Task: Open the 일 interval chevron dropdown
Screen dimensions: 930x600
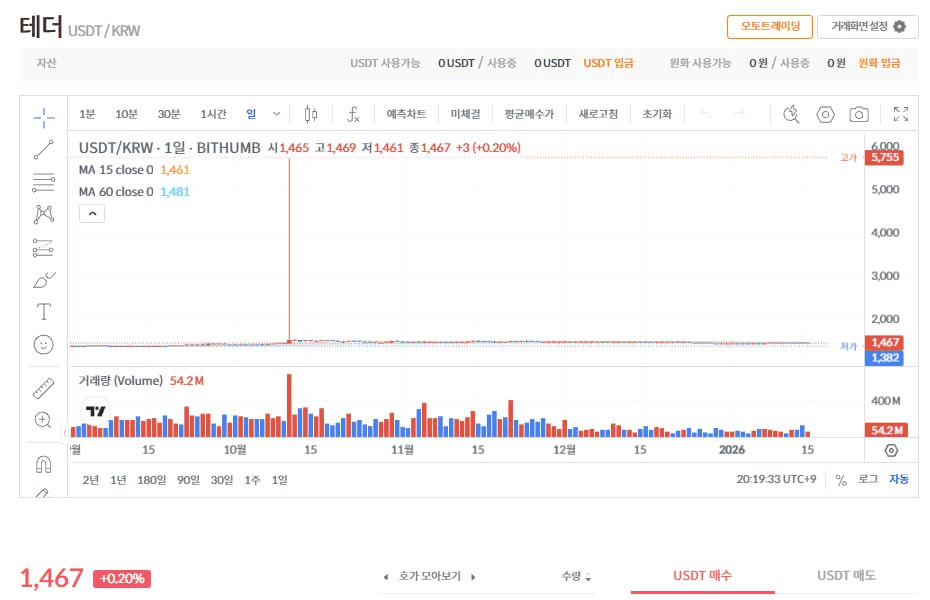Action: point(276,114)
